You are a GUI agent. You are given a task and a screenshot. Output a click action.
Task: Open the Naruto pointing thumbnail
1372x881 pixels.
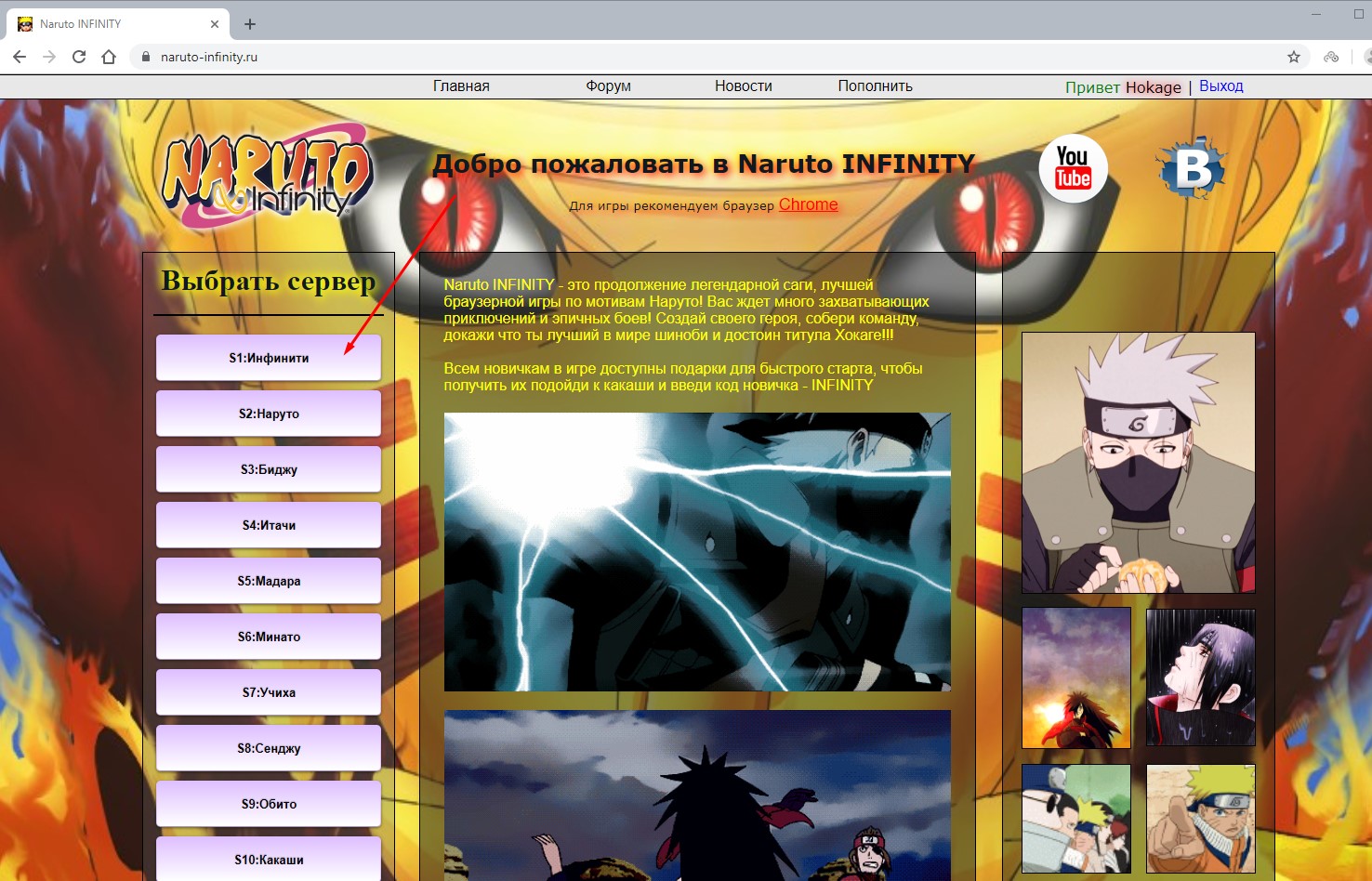click(x=1201, y=819)
